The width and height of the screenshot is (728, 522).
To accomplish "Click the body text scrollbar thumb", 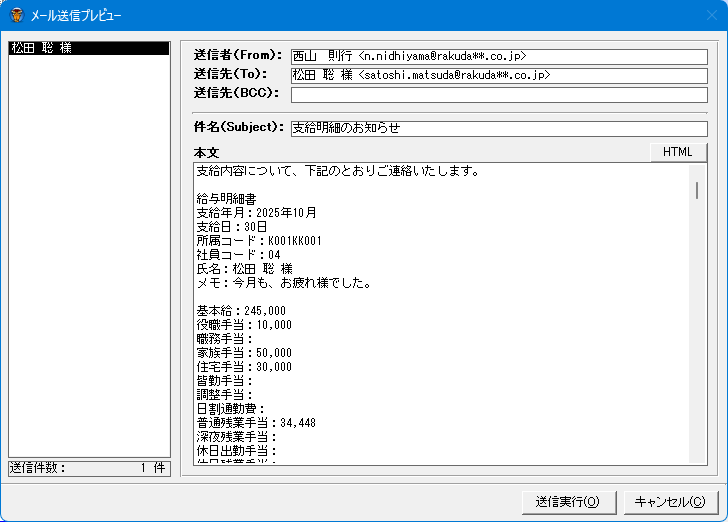I will pyautogui.click(x=696, y=190).
